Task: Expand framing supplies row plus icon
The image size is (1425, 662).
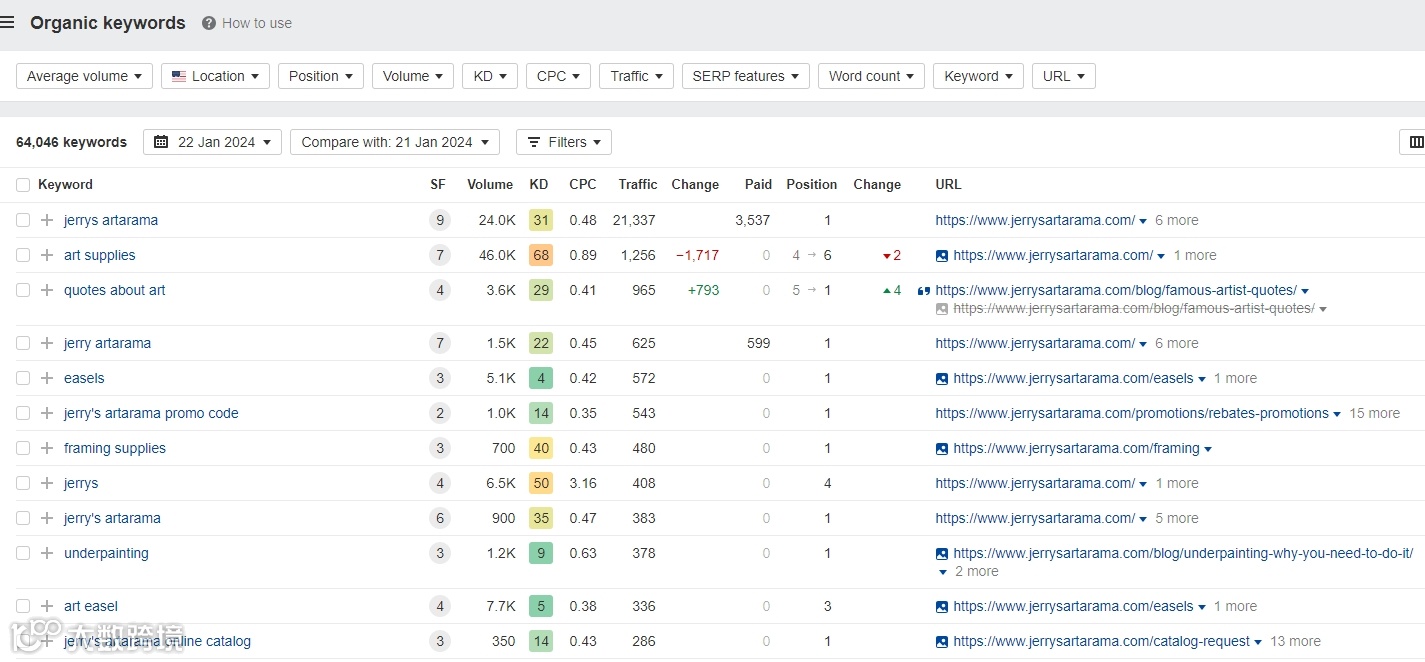Action: [x=47, y=448]
